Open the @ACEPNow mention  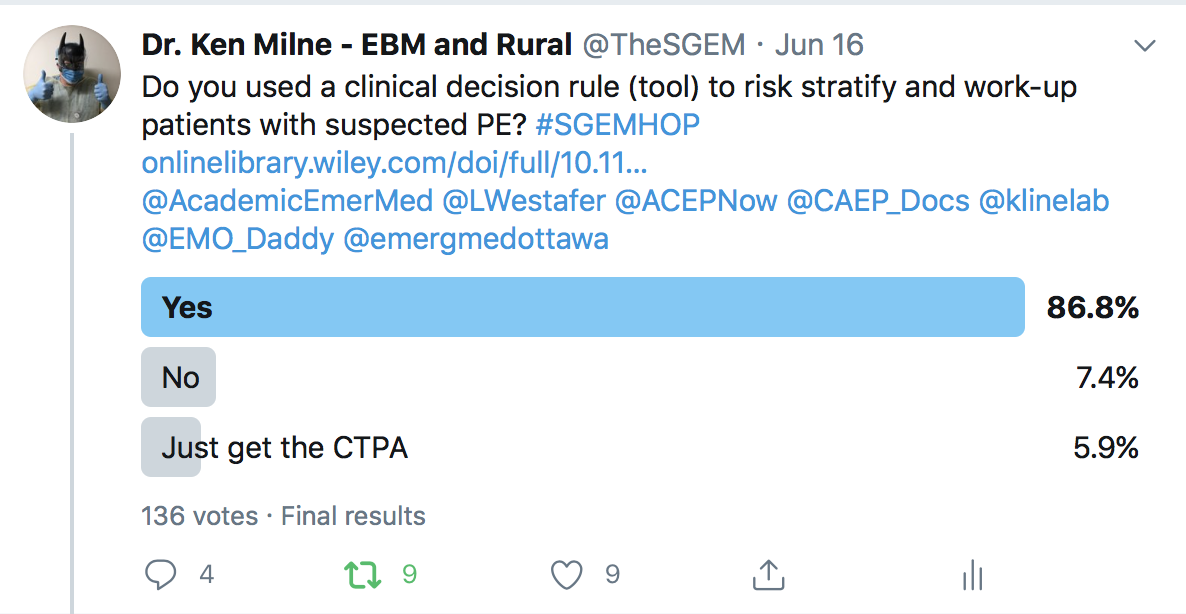[696, 201]
